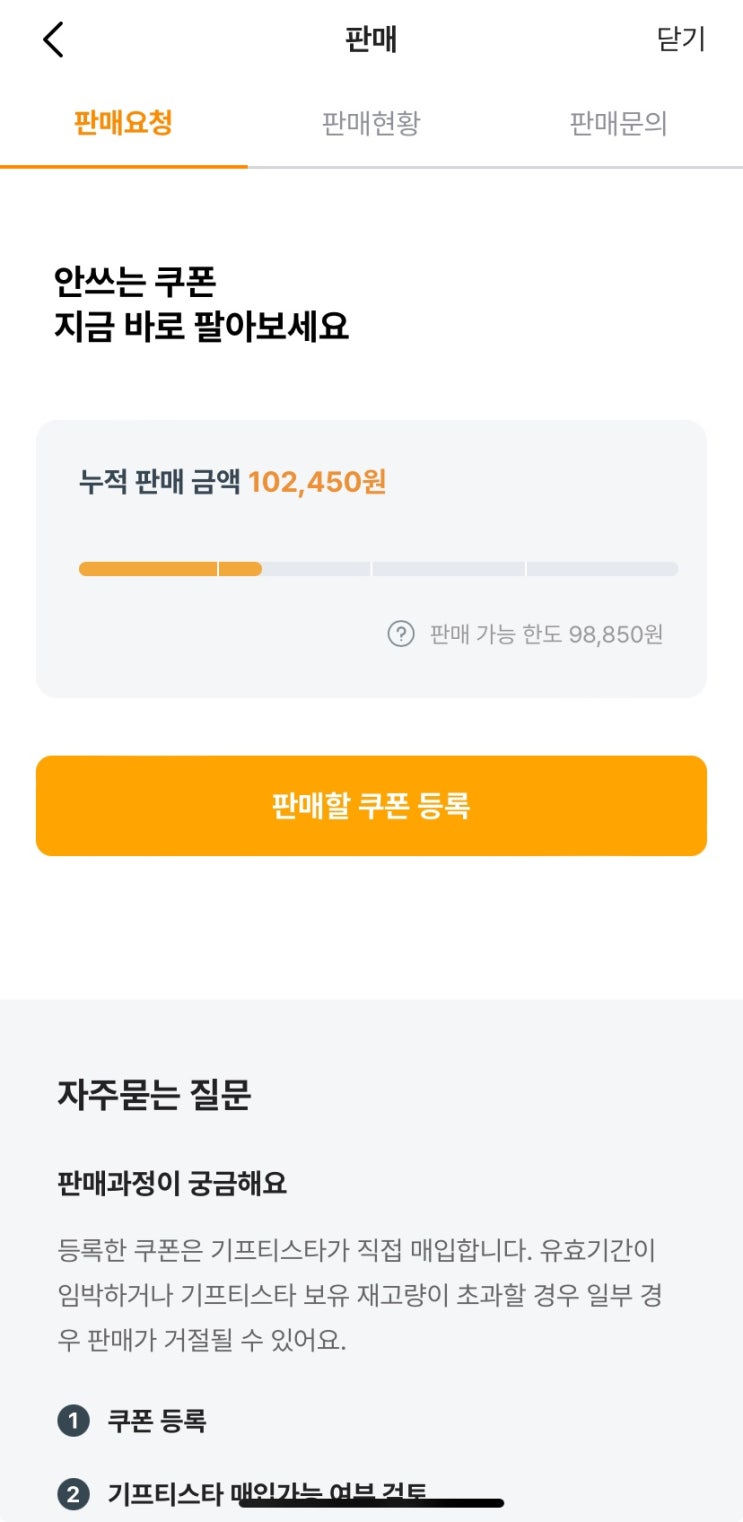The image size is (743, 1522).
Task: Click the 판매 page title
Action: click(371, 40)
